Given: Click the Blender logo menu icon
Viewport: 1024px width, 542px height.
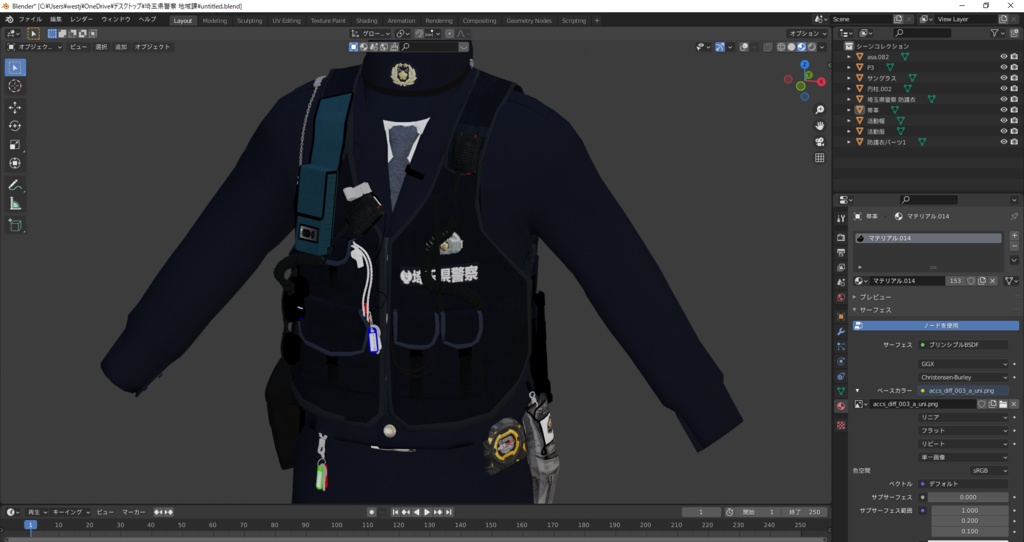Looking at the screenshot, I should click(x=9, y=20).
